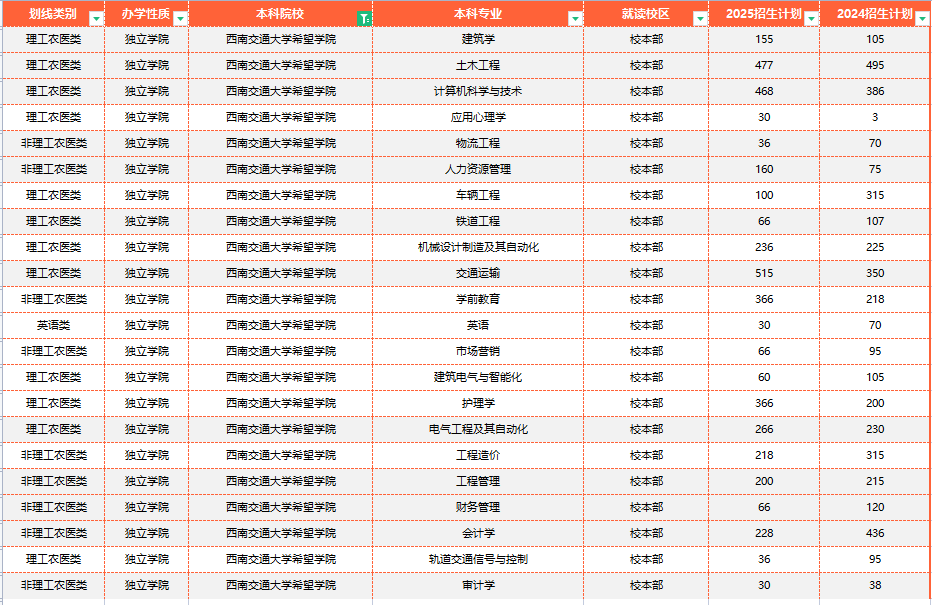The image size is (932, 605).
Task: Click 2024 plan value 386 for 计算机科学与技术
Action: pyautogui.click(x=875, y=92)
